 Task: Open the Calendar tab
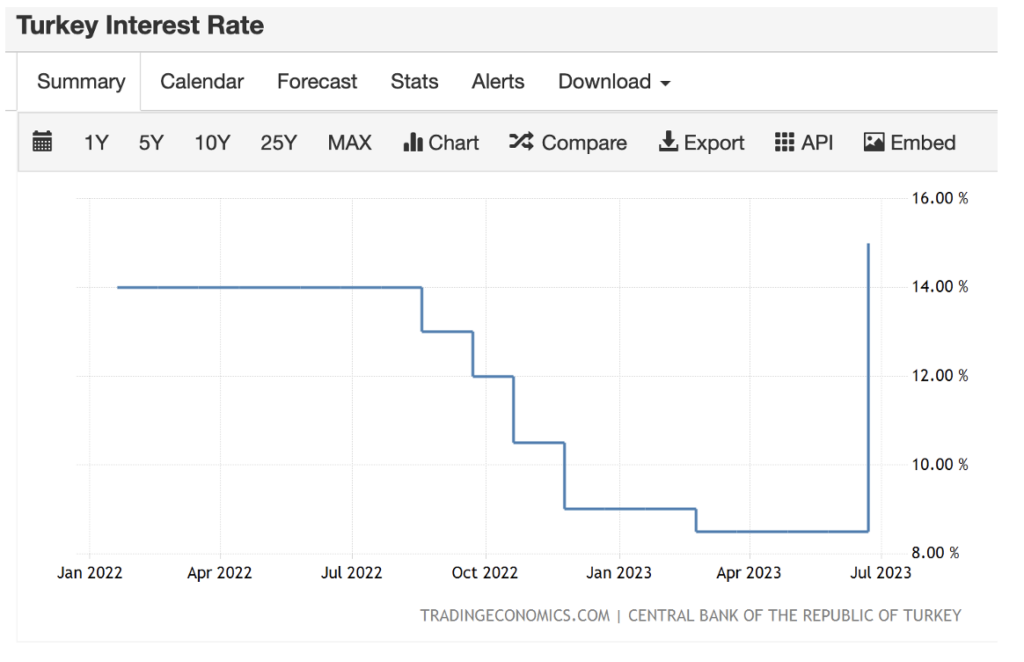click(x=202, y=82)
